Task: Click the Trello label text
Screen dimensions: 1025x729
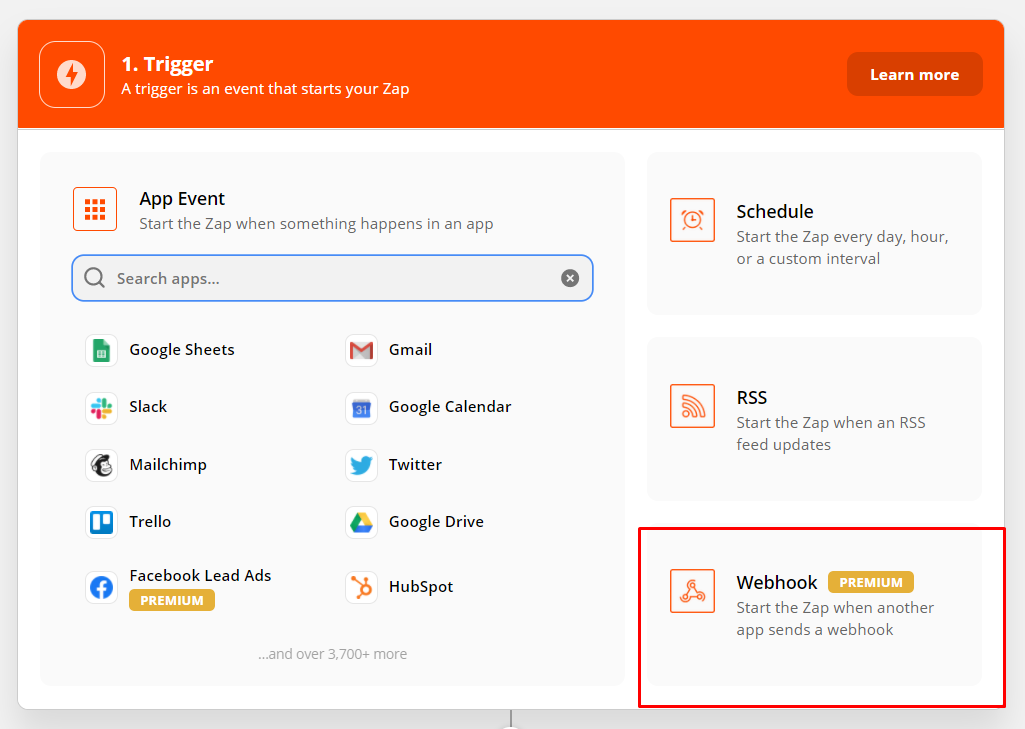Action: (x=150, y=522)
